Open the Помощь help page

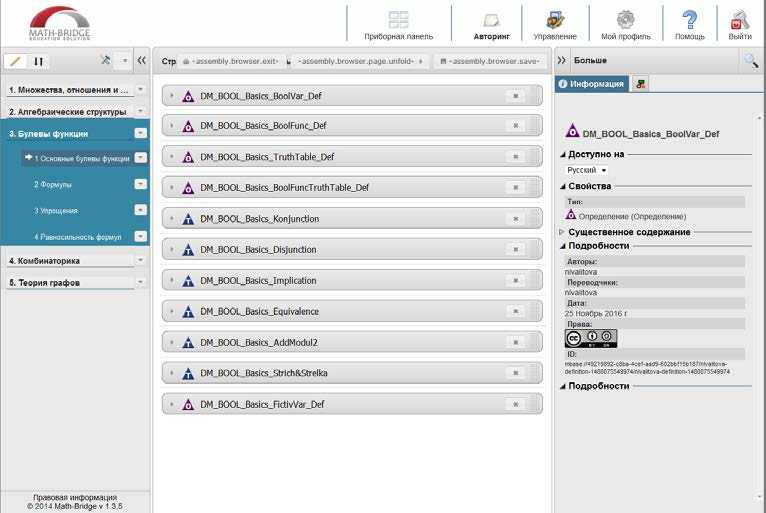point(689,25)
